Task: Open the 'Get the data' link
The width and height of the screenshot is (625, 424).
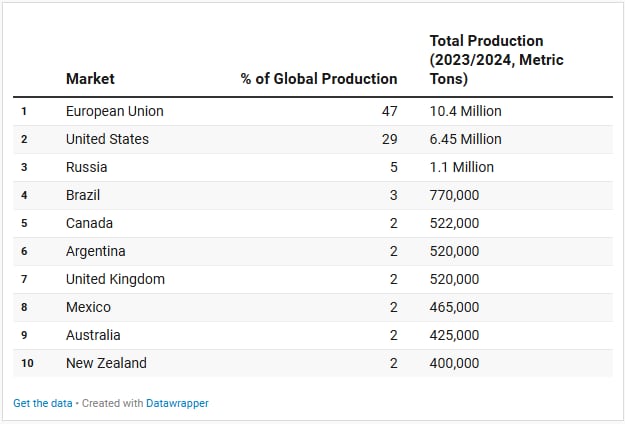Action: [42, 403]
